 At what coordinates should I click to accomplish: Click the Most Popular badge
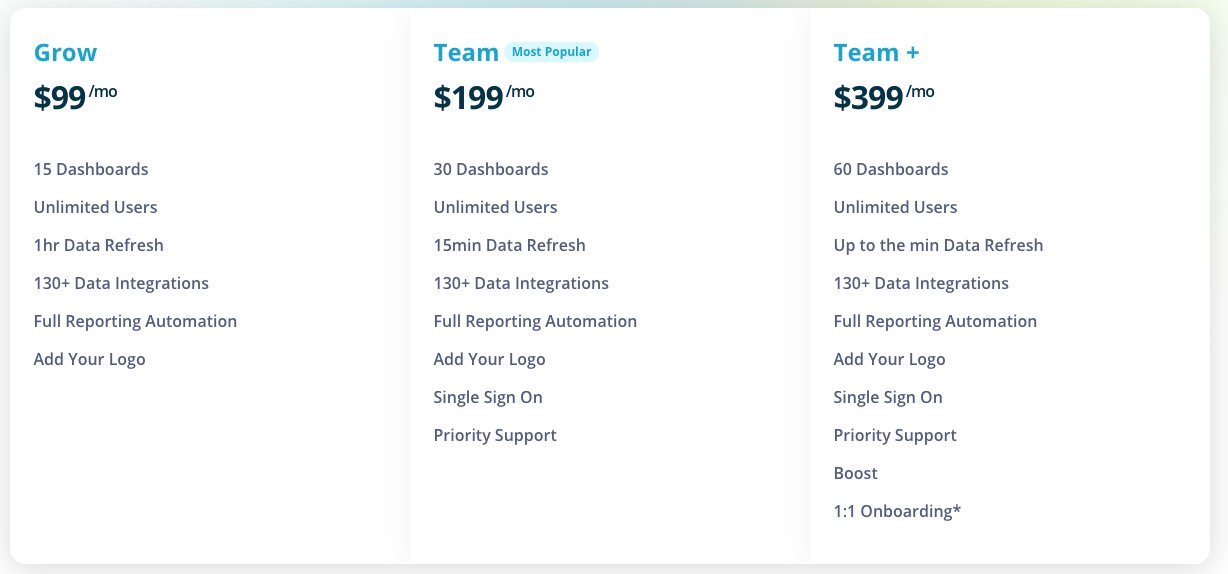[x=553, y=52]
